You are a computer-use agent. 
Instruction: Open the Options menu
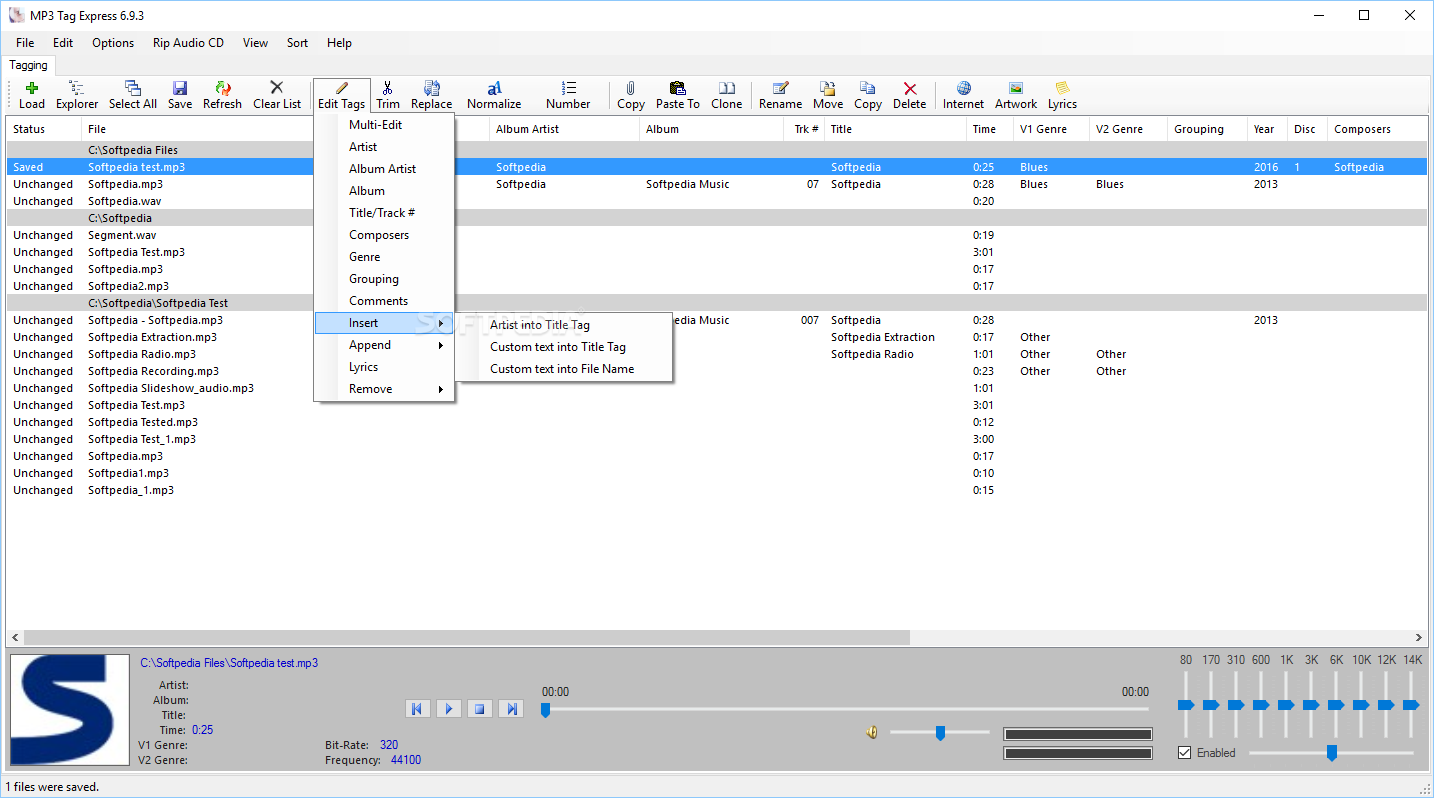113,43
